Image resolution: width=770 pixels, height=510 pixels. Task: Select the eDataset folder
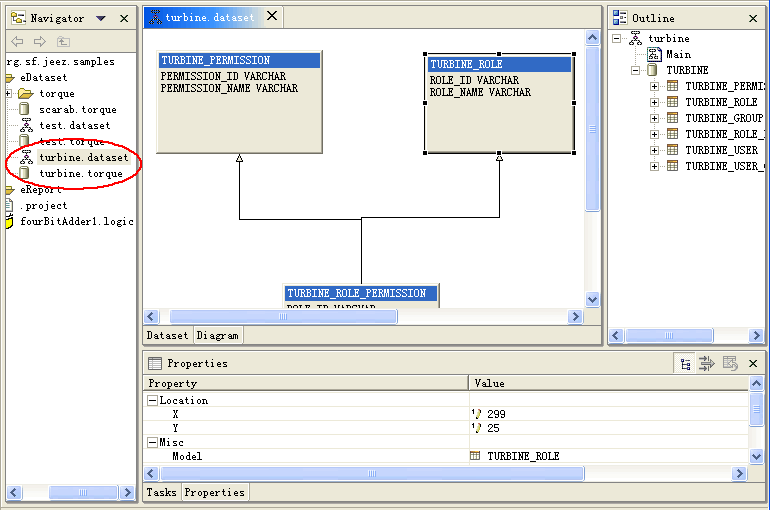point(43,78)
